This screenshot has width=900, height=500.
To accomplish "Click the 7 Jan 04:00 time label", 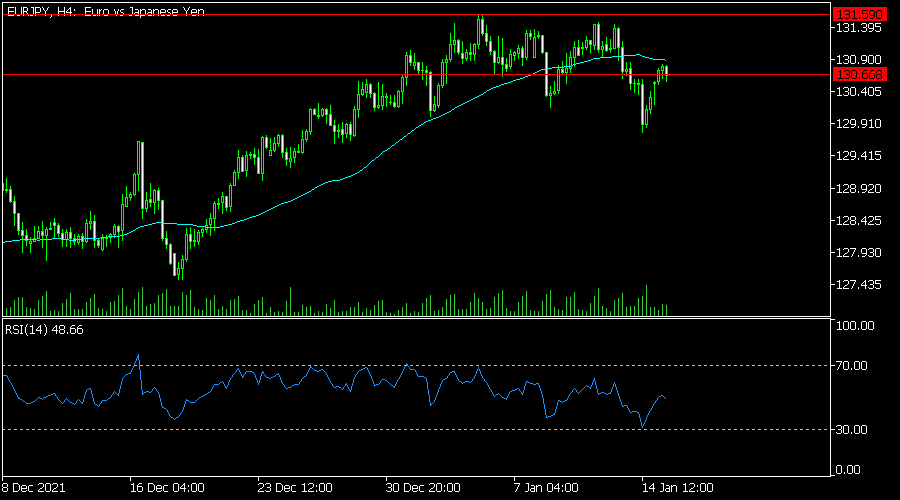I will (546, 488).
